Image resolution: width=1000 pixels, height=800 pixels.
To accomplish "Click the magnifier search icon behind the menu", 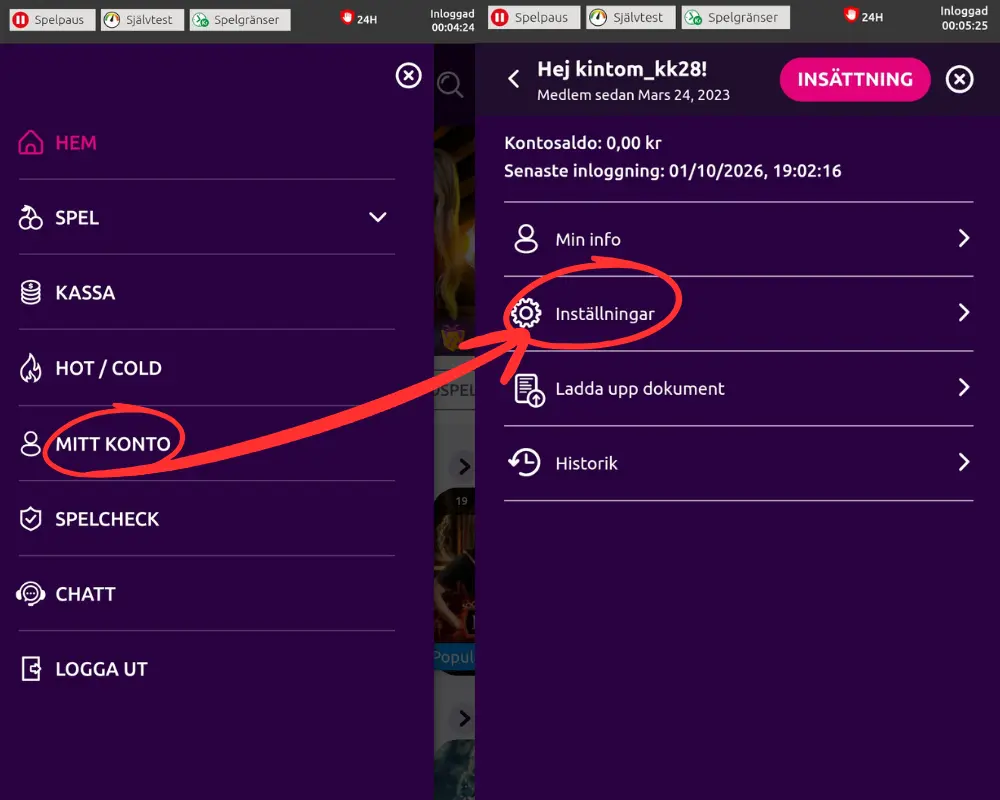I will pos(450,84).
